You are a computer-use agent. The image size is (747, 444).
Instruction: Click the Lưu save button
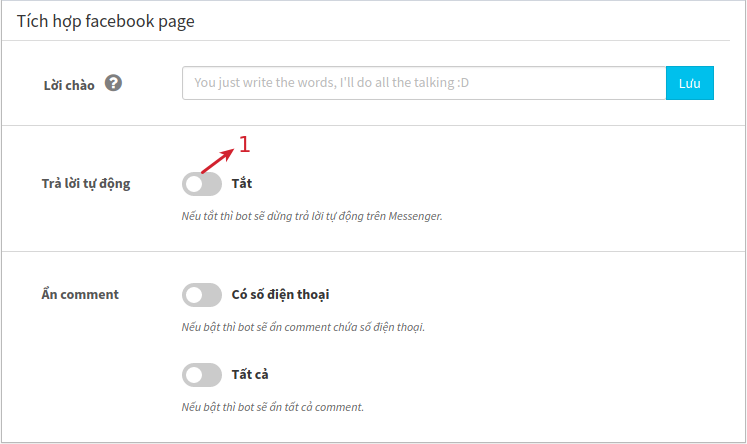[689, 83]
